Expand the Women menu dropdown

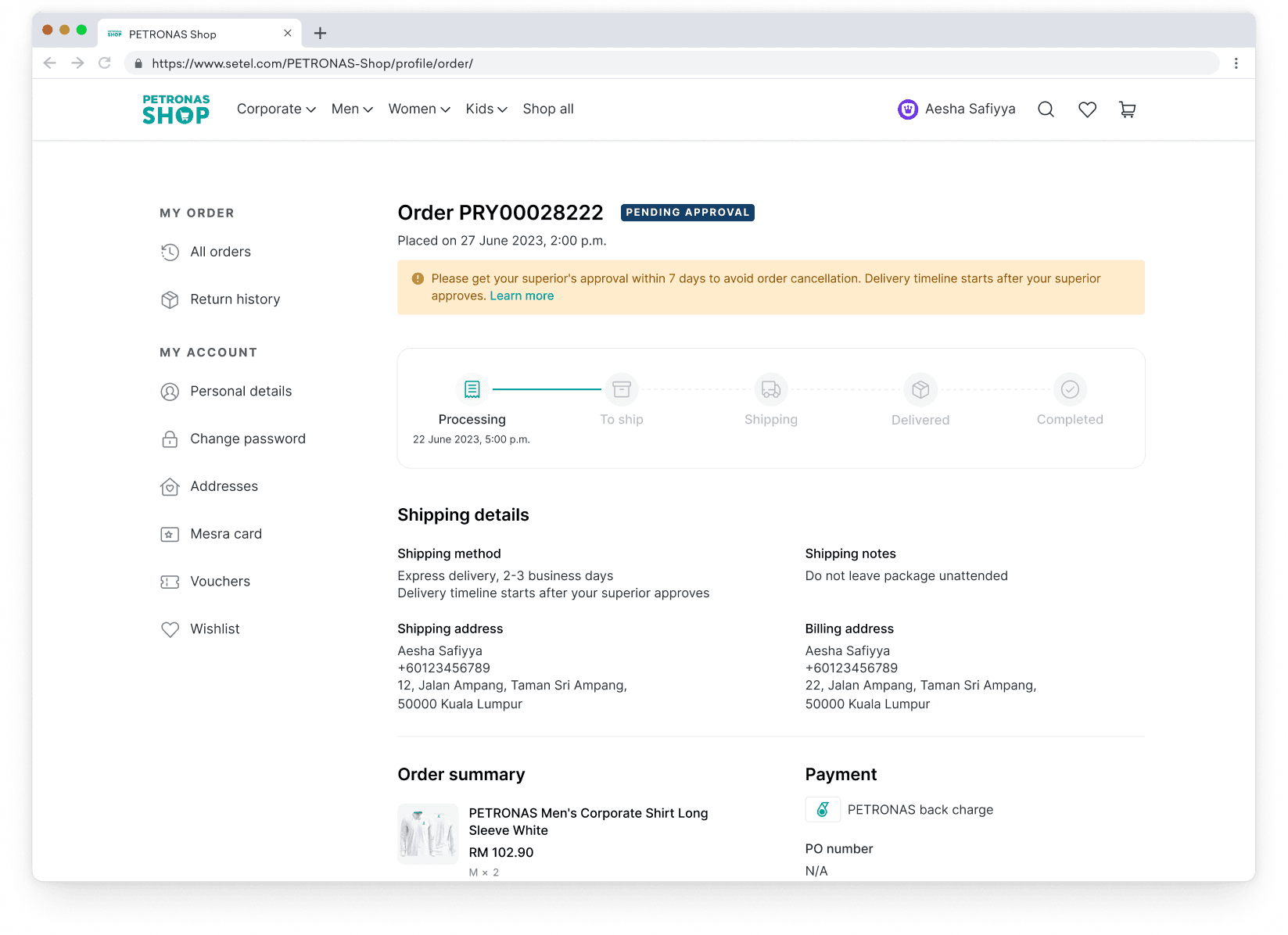point(419,109)
